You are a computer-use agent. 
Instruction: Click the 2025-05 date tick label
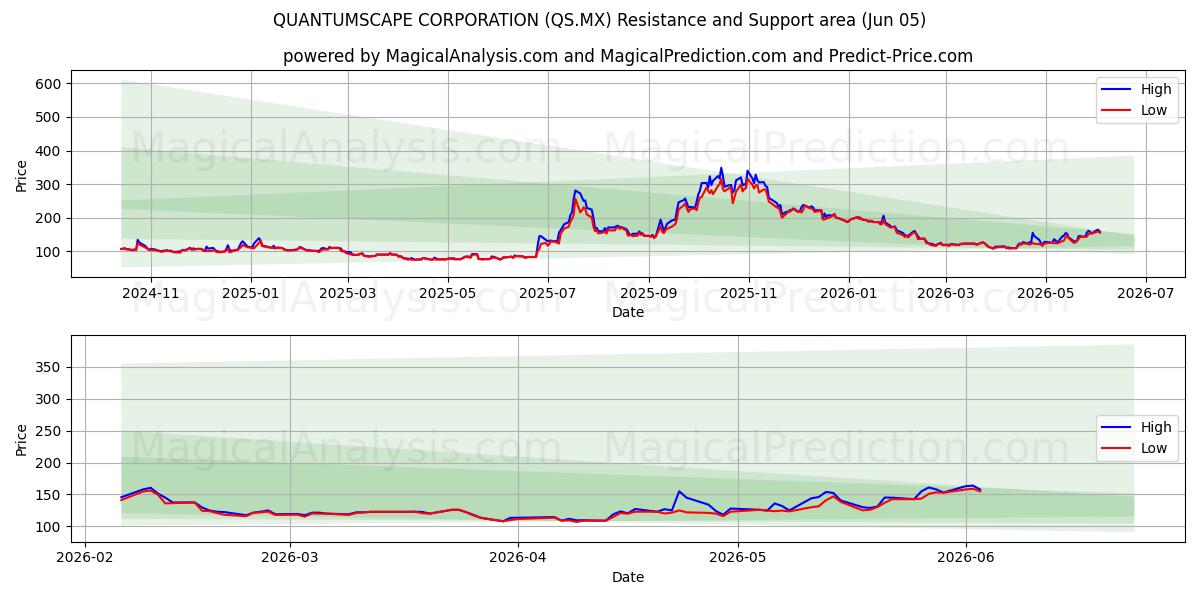447,294
